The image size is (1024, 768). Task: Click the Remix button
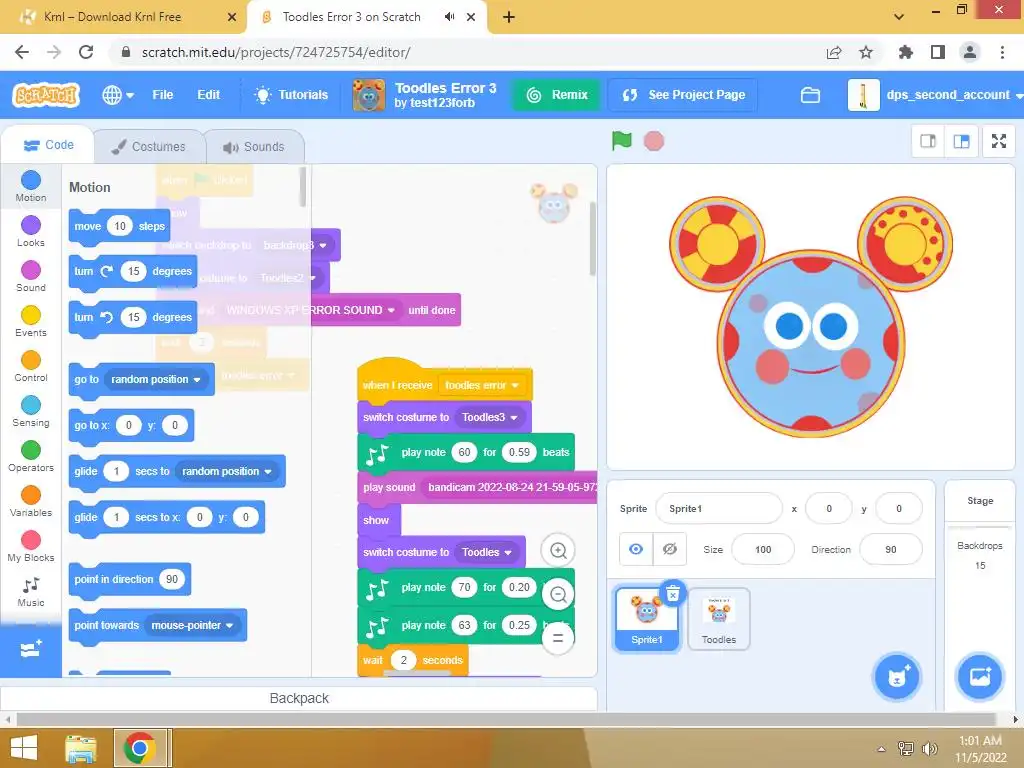click(x=557, y=95)
